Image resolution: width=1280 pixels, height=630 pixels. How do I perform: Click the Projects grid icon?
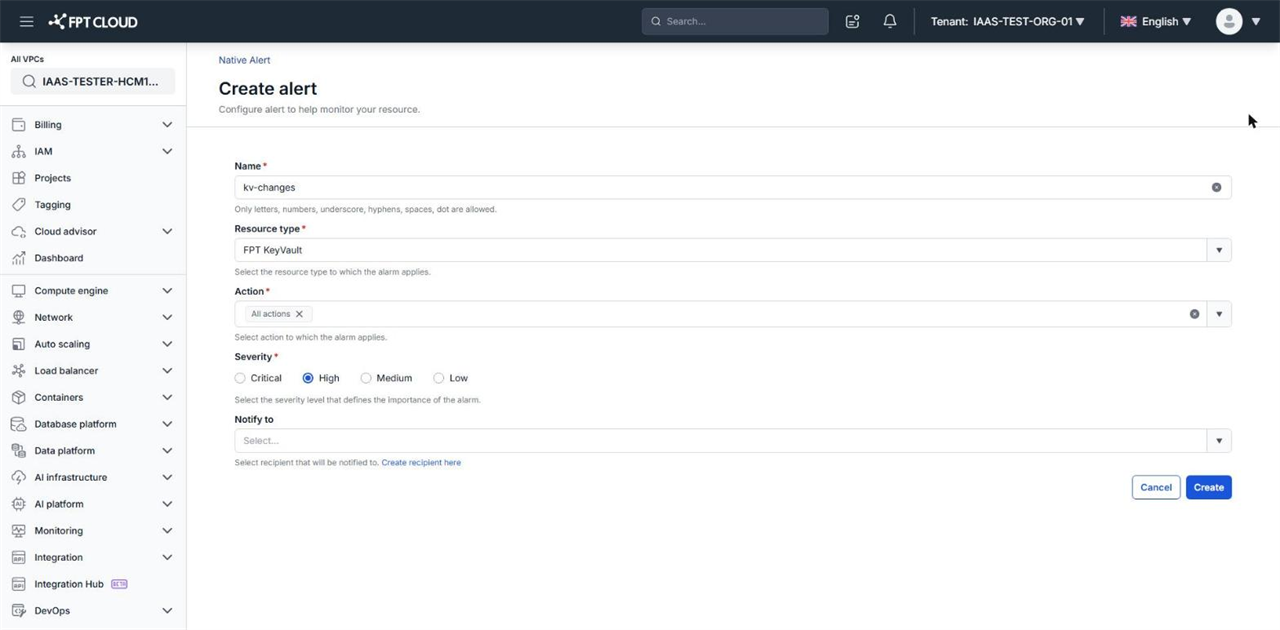18,178
